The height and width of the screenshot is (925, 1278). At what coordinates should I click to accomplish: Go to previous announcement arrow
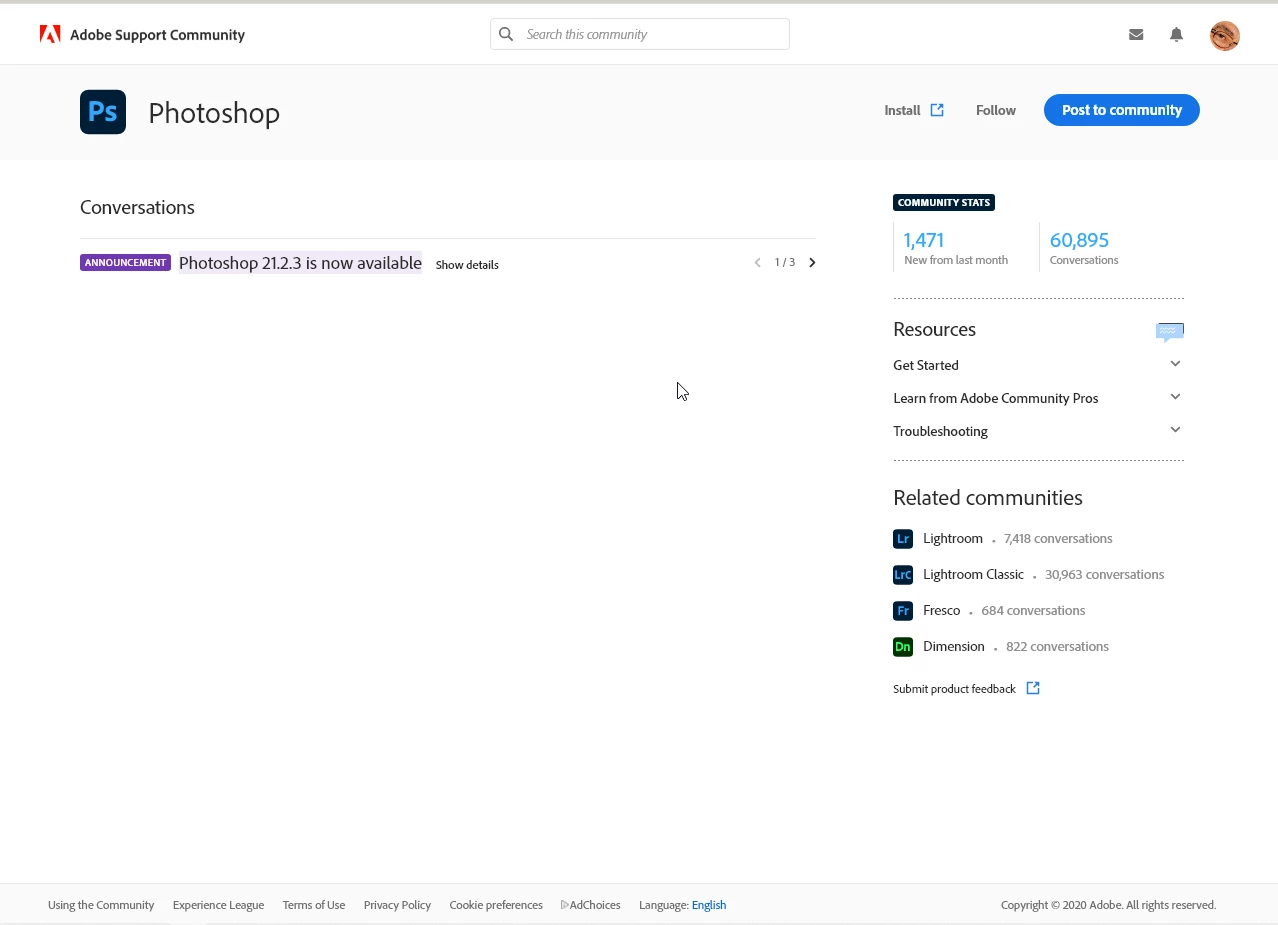click(757, 263)
